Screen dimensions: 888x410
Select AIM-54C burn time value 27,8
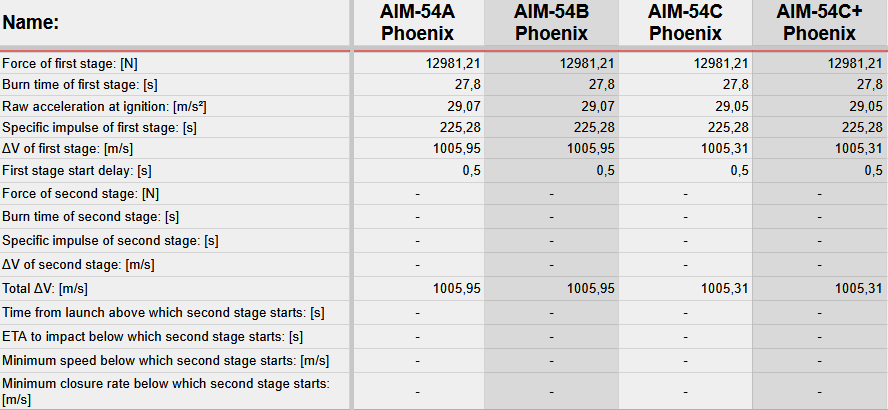(x=735, y=85)
